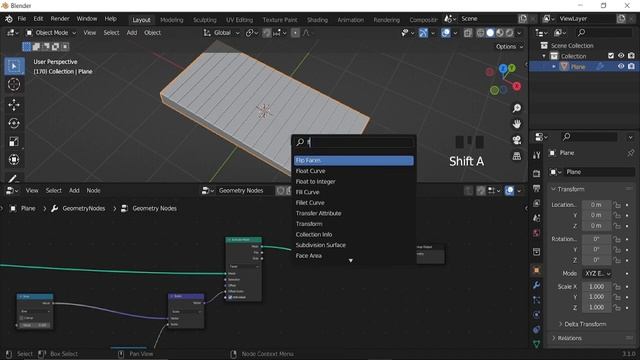Screen dimensions: 640x360
Task: Open the Object properties tab
Action: tap(536, 270)
